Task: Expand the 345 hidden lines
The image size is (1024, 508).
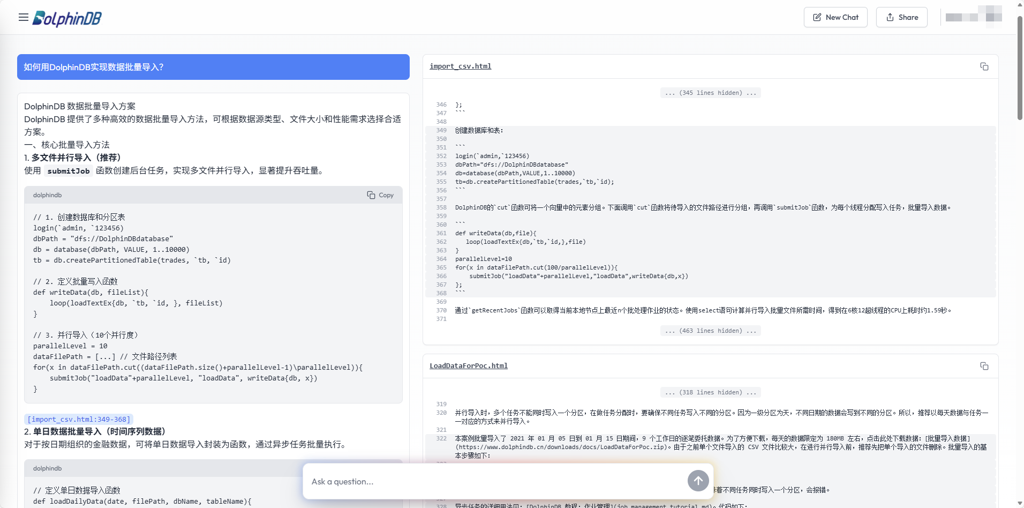Action: click(711, 93)
